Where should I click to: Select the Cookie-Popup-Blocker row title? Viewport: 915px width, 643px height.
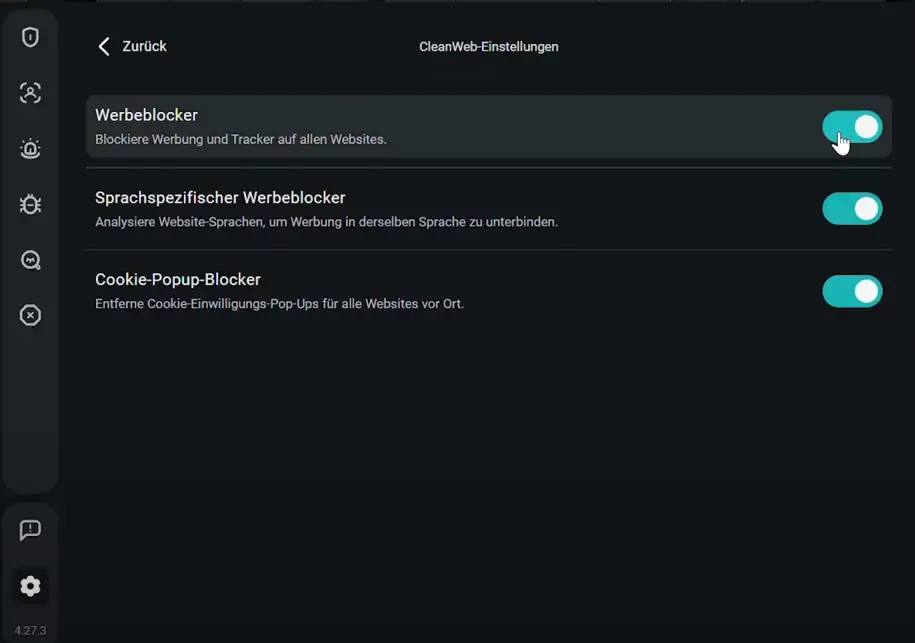(x=178, y=280)
